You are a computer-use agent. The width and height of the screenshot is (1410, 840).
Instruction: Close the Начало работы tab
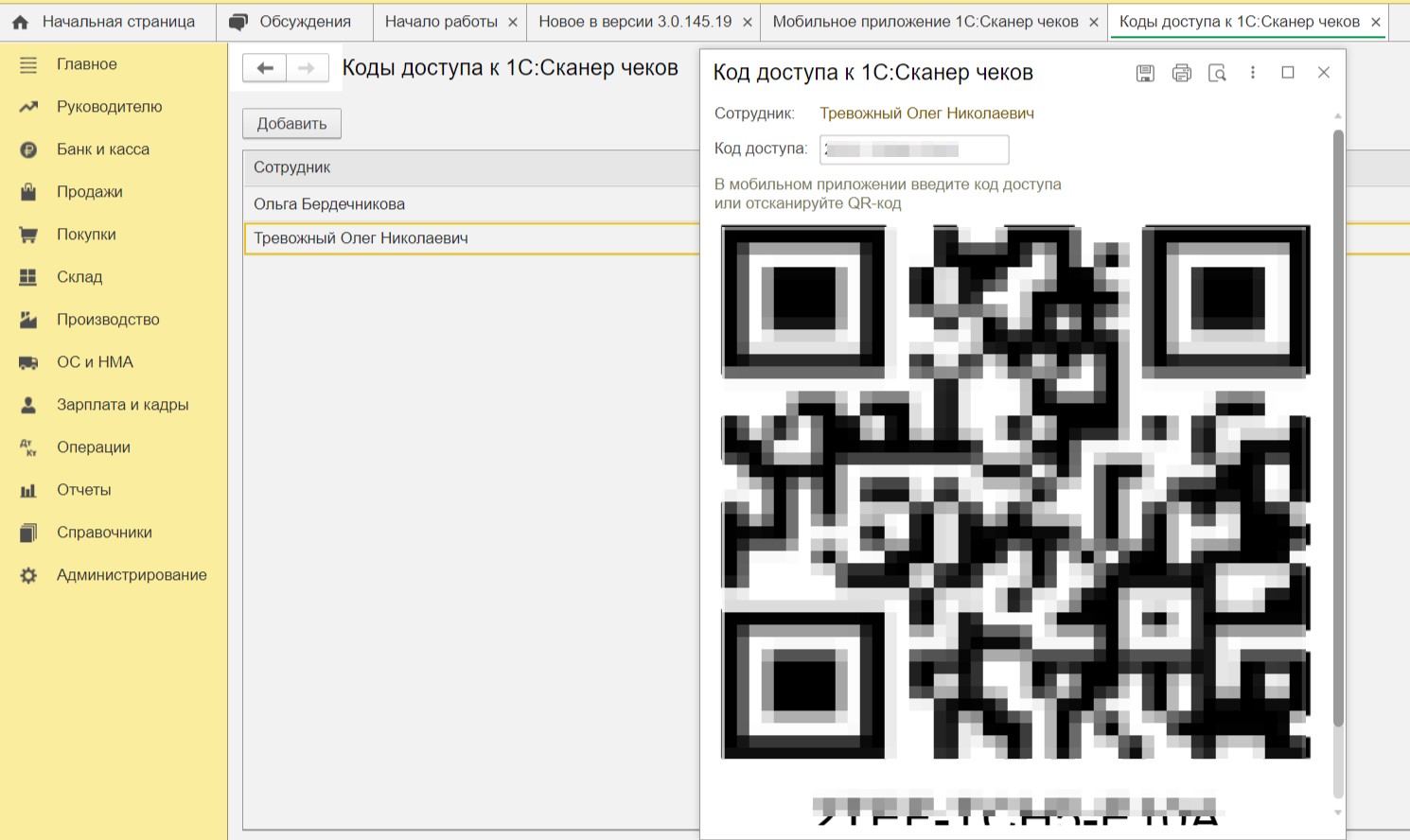point(513,22)
